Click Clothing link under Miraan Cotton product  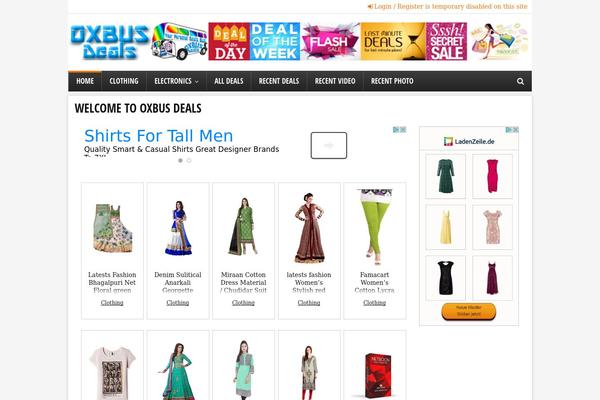[243, 303]
